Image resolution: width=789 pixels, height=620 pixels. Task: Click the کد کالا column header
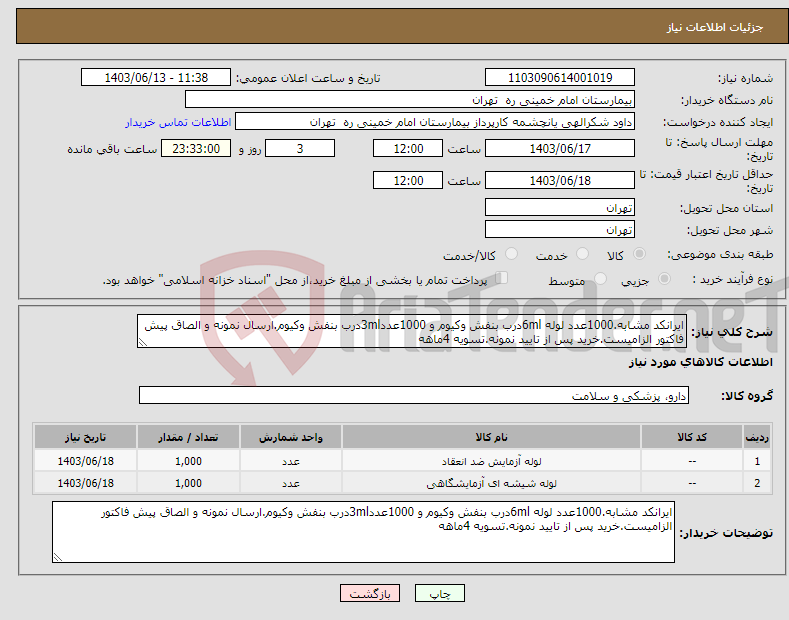[692, 437]
